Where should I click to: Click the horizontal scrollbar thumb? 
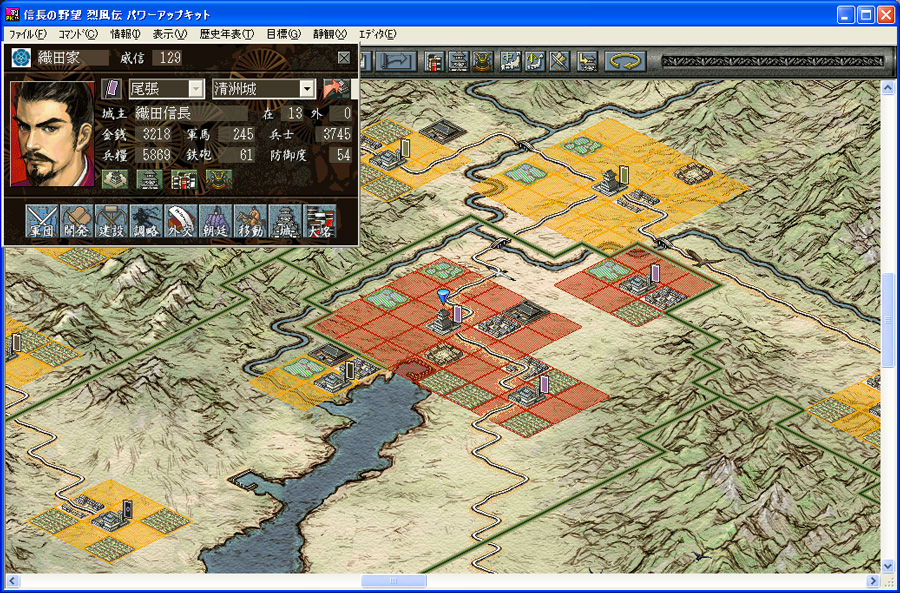tap(394, 581)
